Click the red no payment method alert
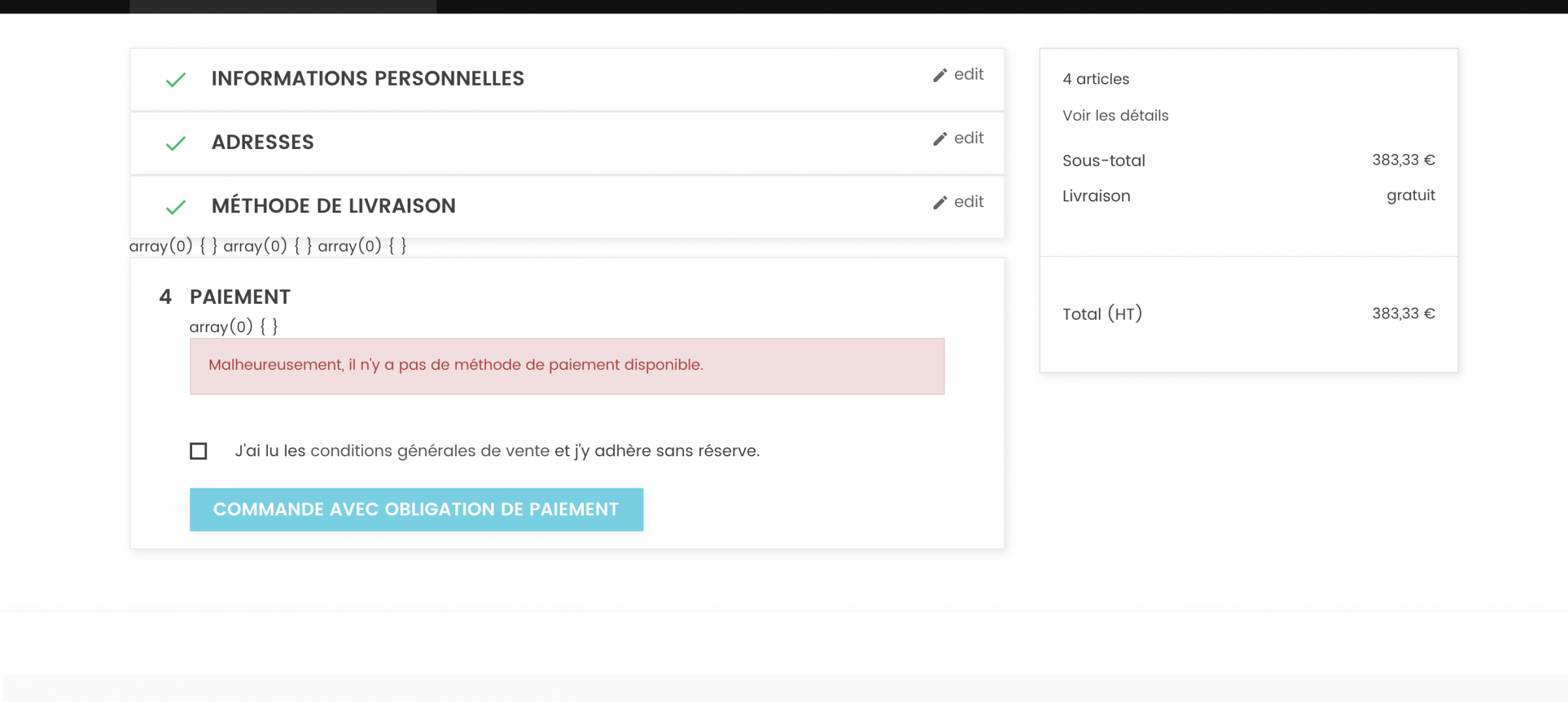Image resolution: width=1568 pixels, height=702 pixels. click(566, 366)
